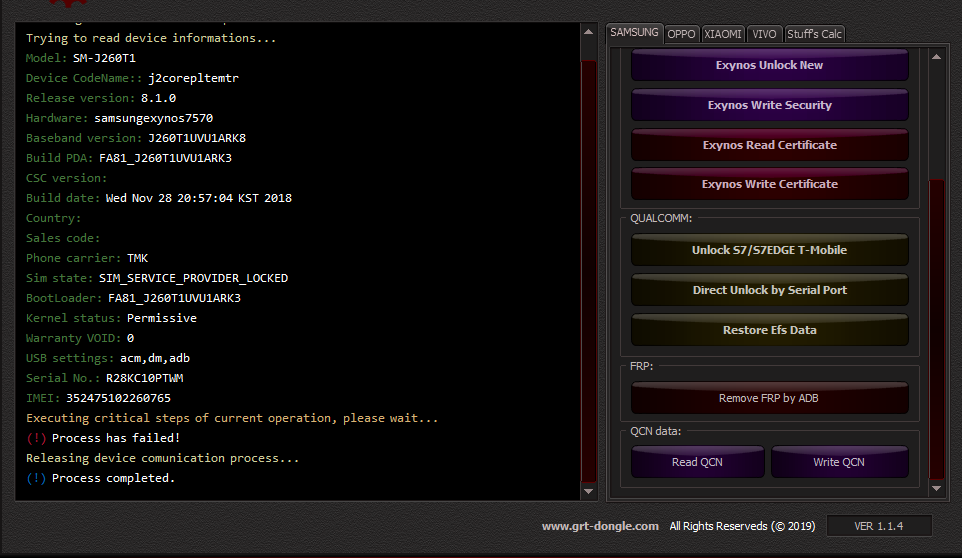Select Direct Unlock by Serial Port
This screenshot has height=558, width=962.
click(769, 290)
